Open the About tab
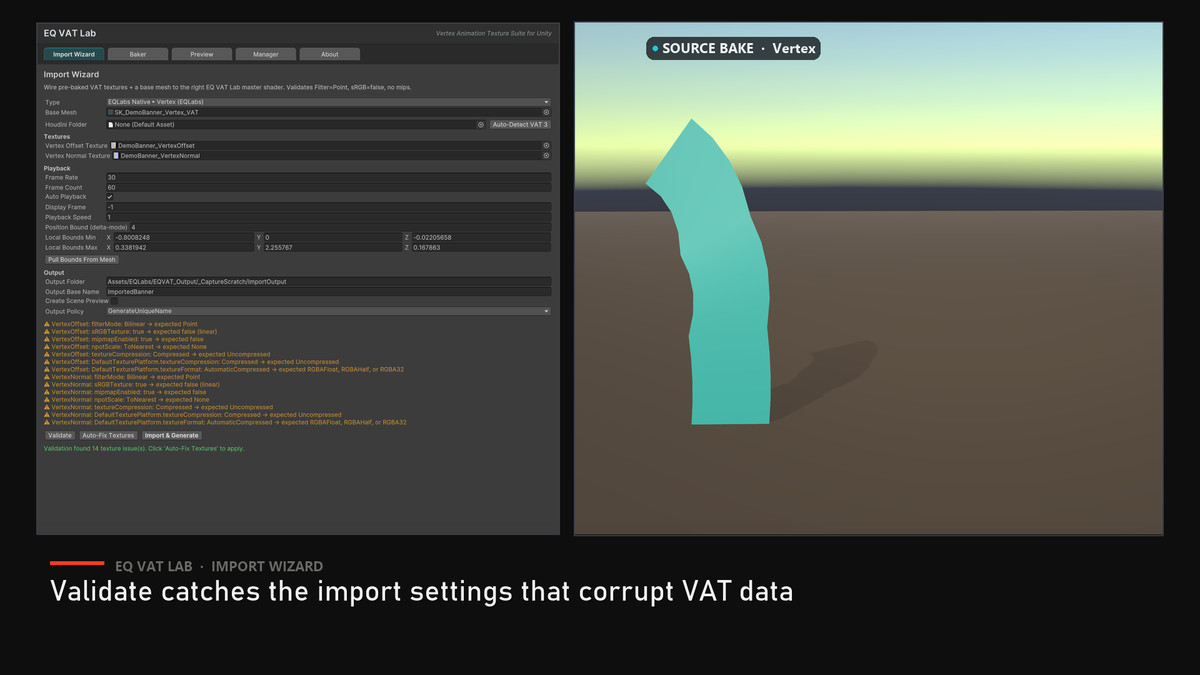The width and height of the screenshot is (1200, 675). click(330, 54)
